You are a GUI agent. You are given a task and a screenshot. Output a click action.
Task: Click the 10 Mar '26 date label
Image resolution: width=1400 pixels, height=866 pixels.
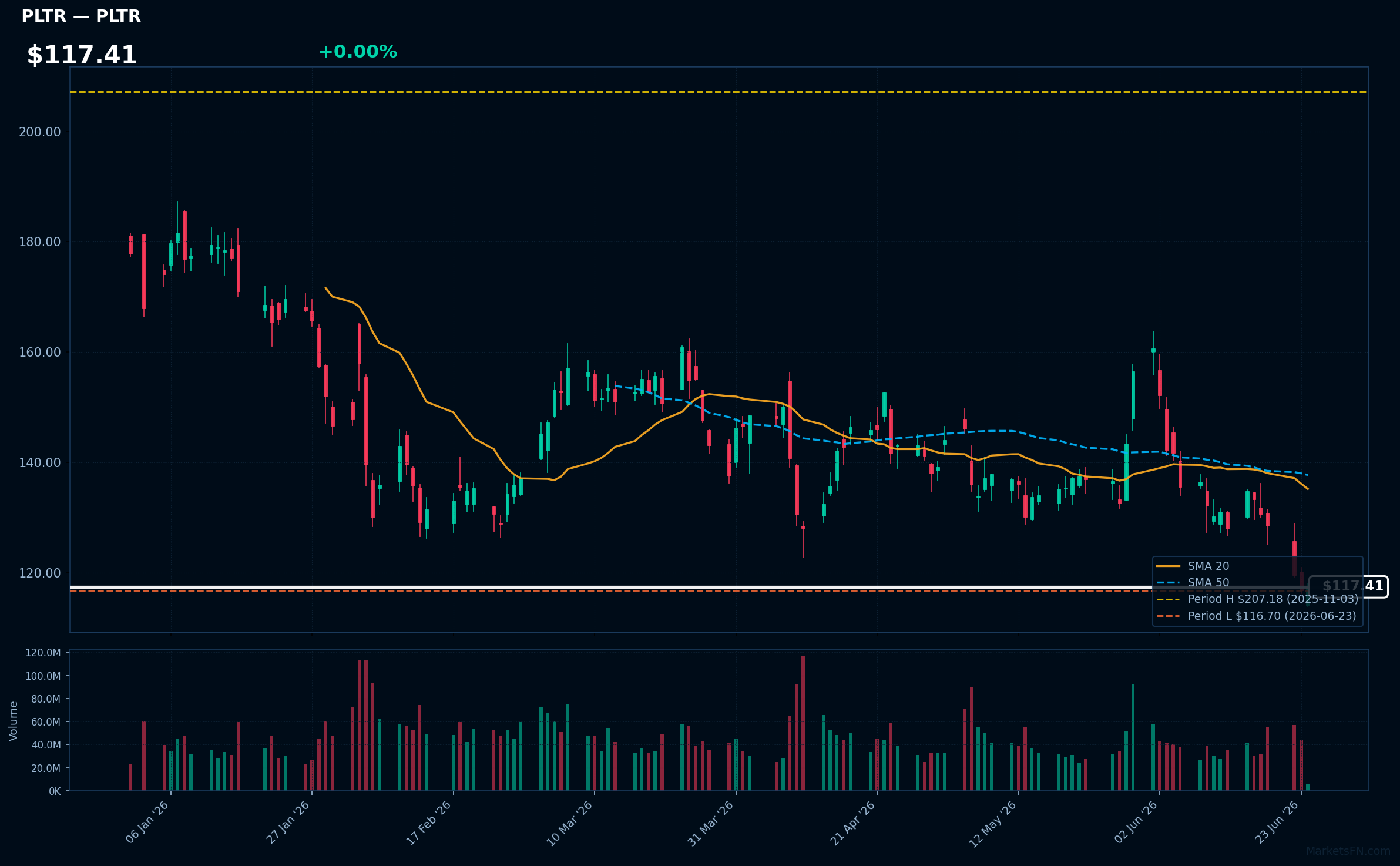(x=570, y=823)
